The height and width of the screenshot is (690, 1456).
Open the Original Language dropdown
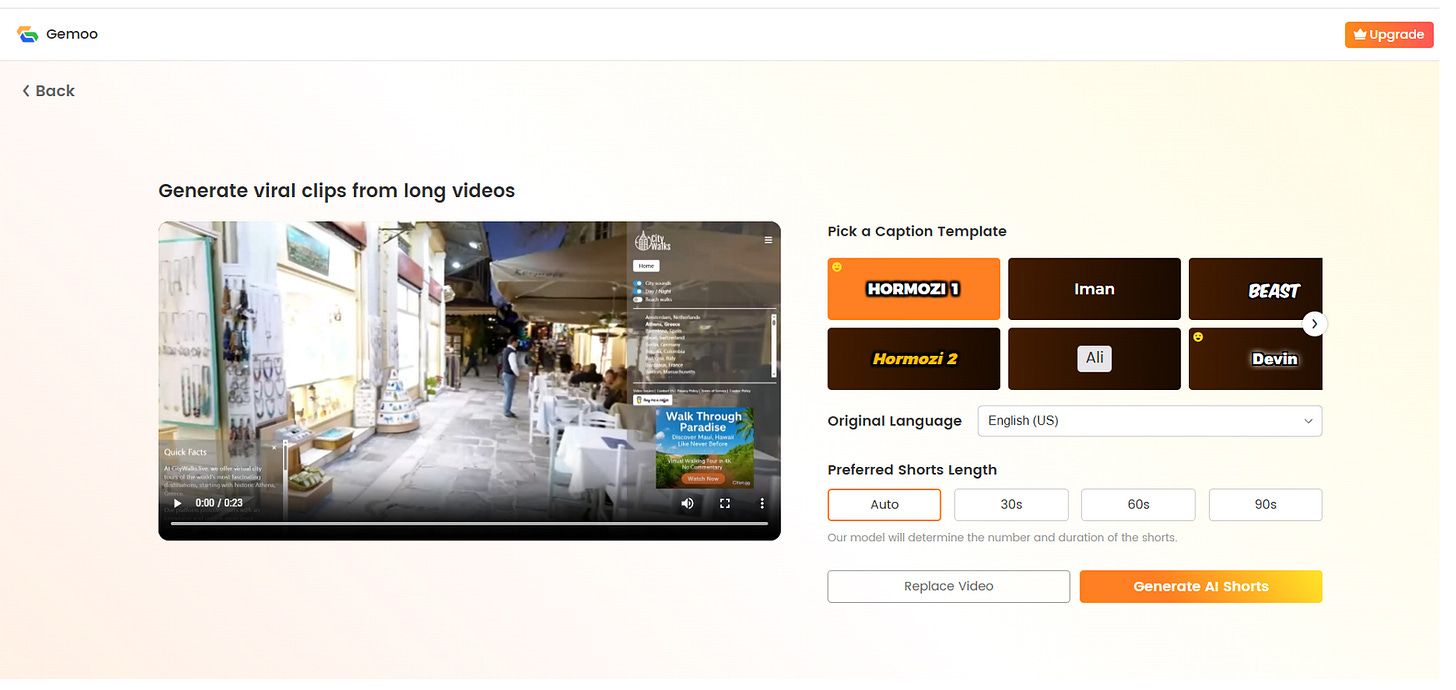click(1149, 421)
